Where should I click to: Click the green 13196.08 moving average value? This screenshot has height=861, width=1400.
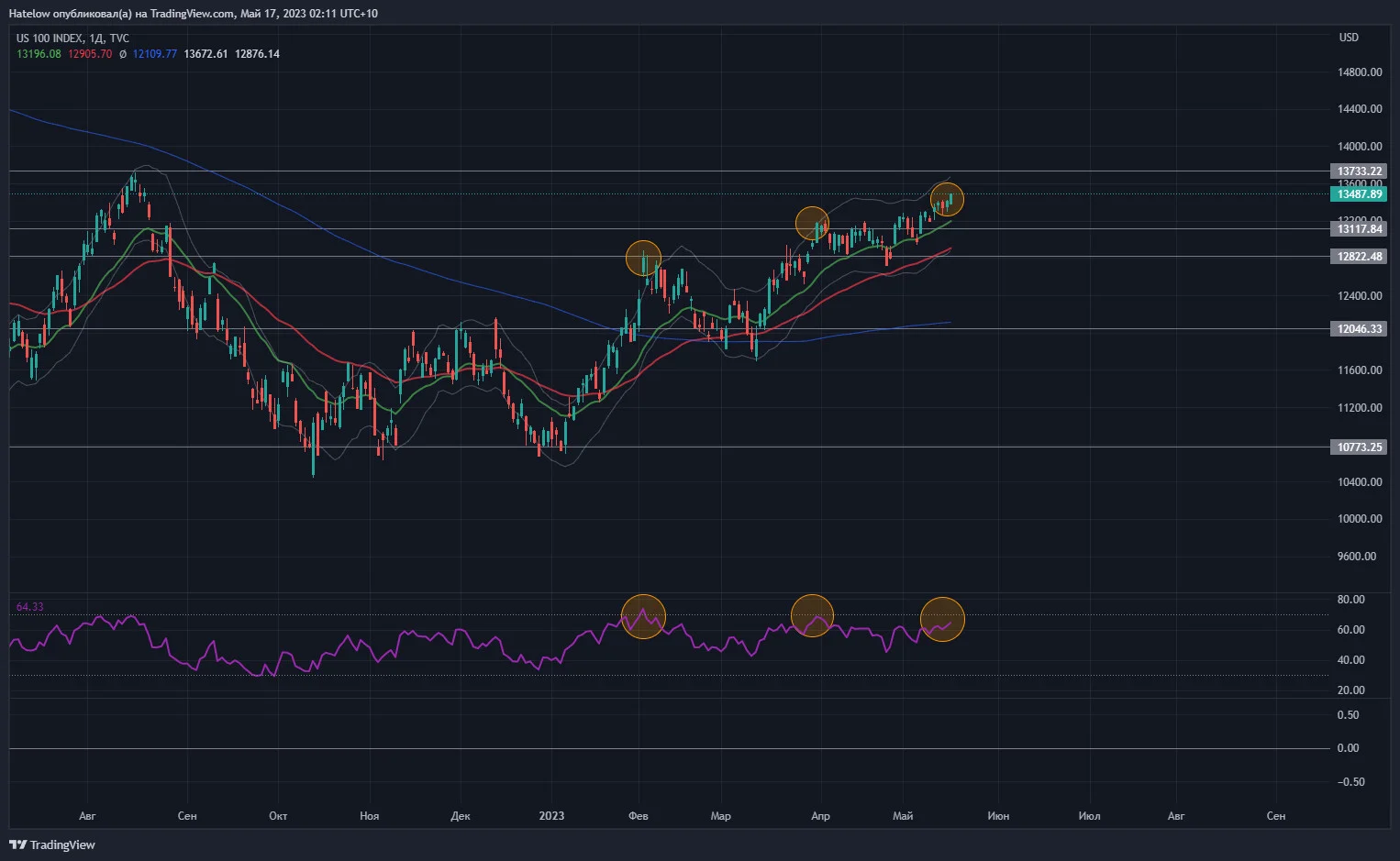(39, 54)
